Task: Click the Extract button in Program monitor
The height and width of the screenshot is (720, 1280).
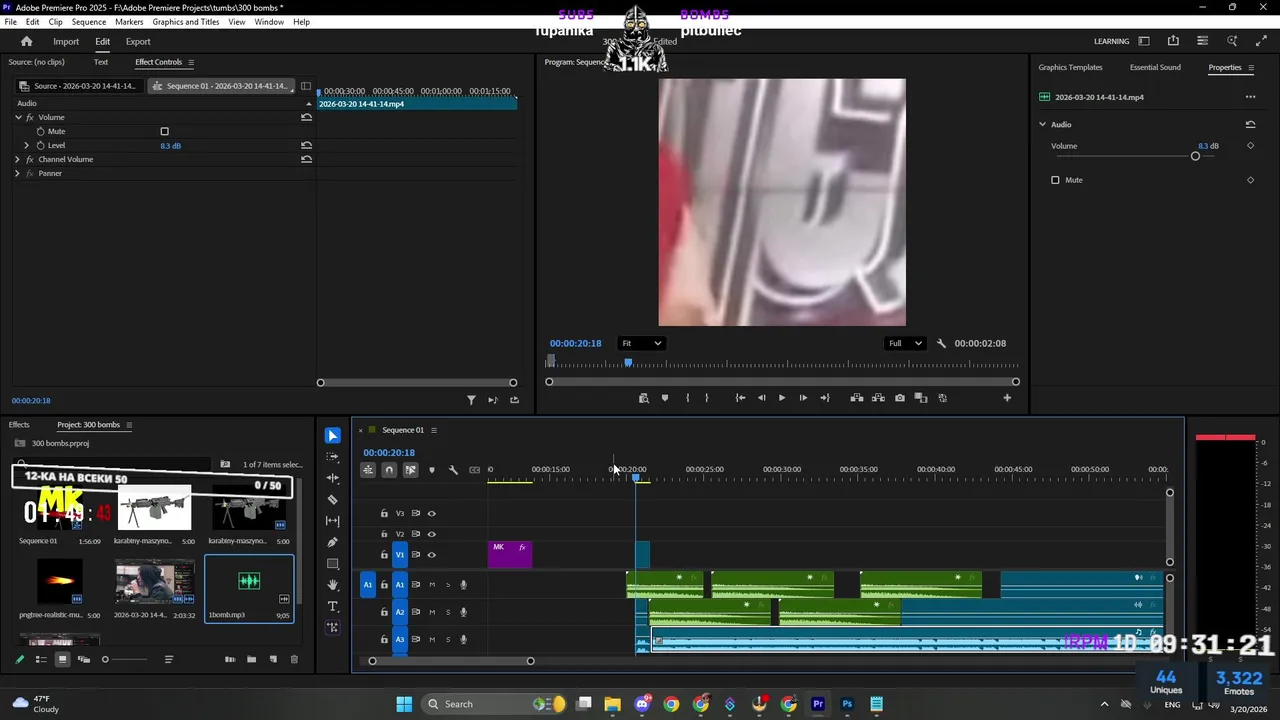Action: click(878, 398)
